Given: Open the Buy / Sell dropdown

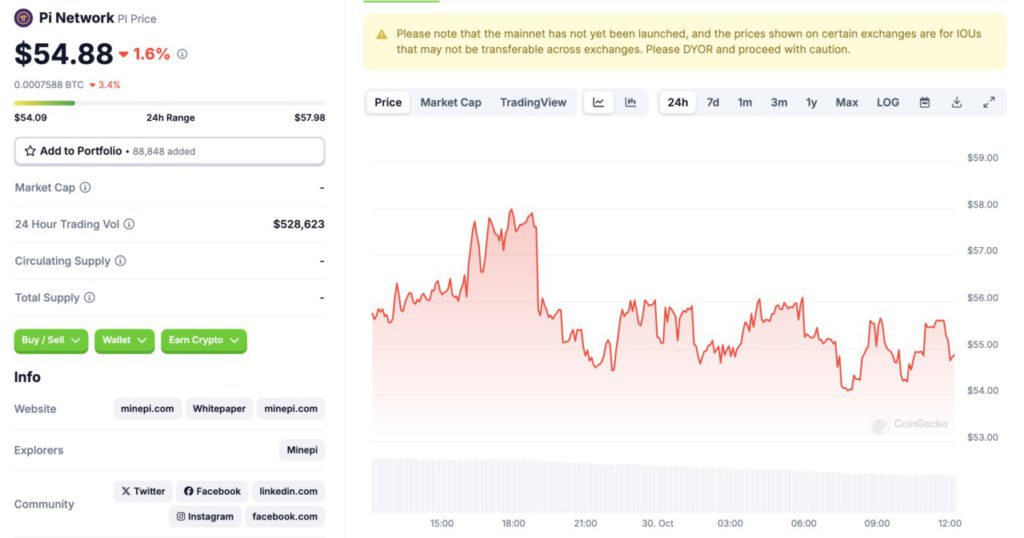Looking at the screenshot, I should point(51,341).
